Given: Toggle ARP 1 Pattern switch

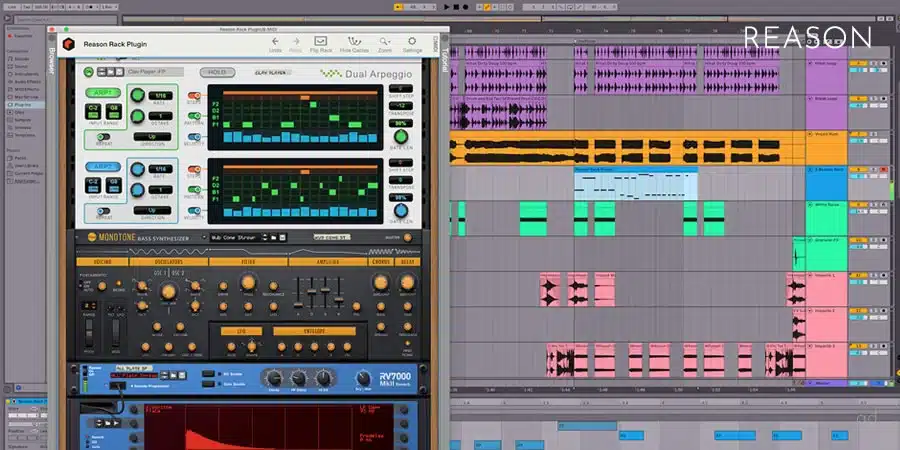Looking at the screenshot, I should tap(194, 116).
